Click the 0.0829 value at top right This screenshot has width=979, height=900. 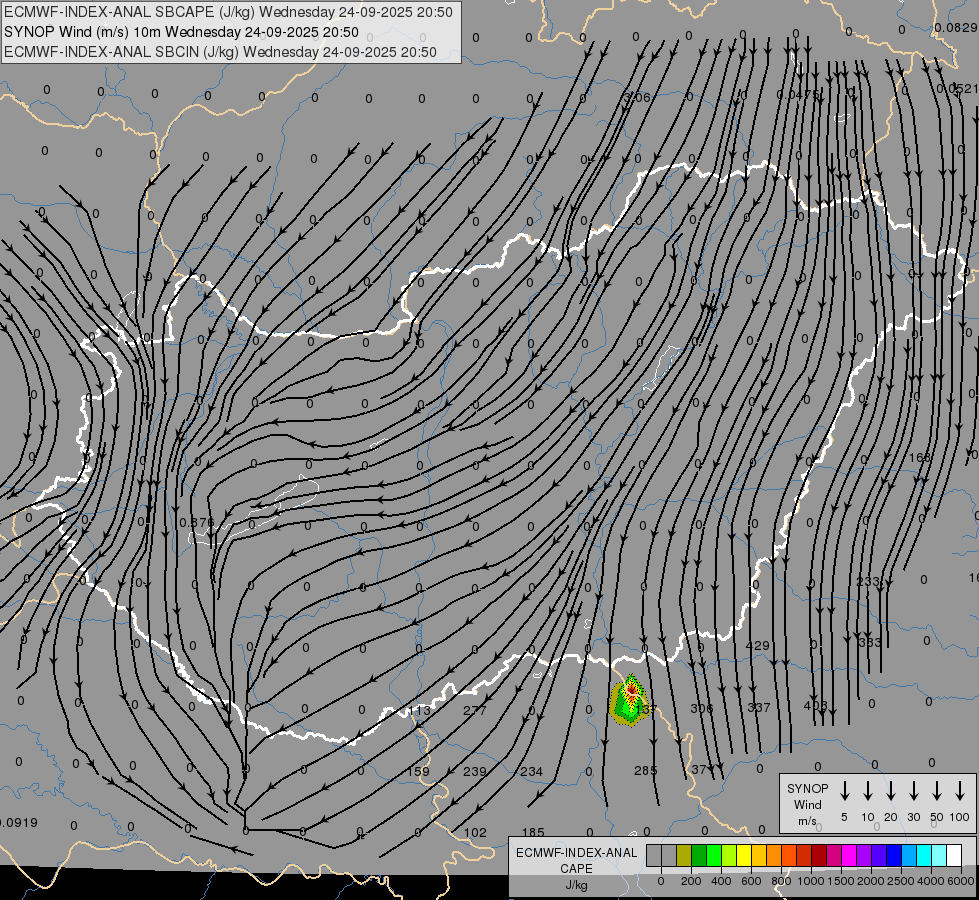point(956,27)
